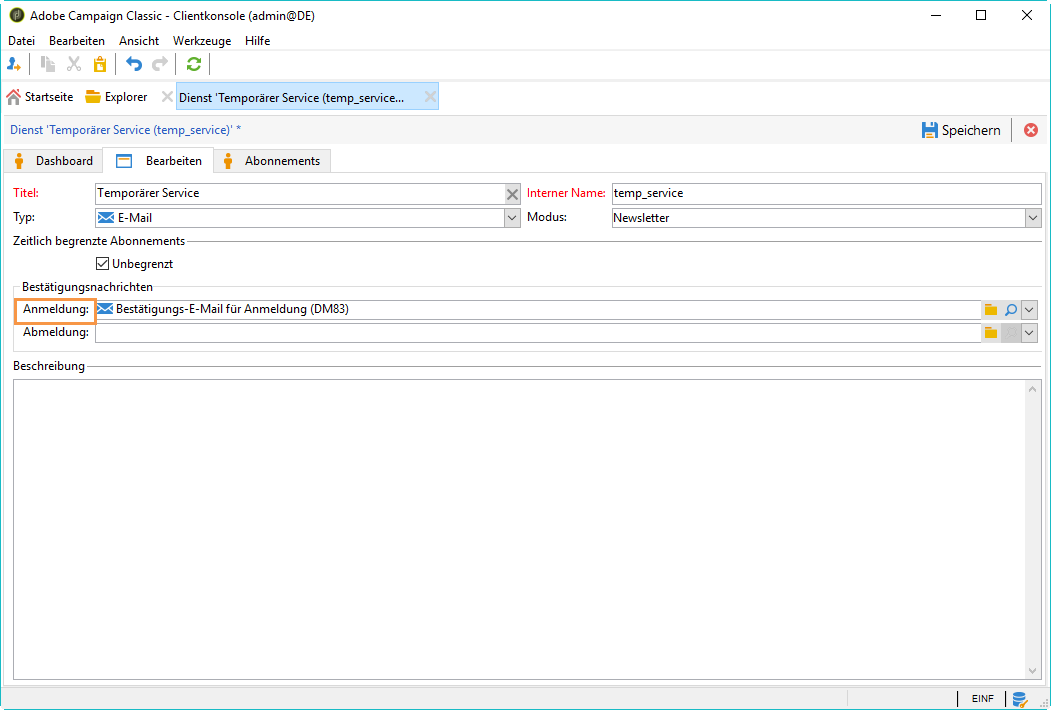Click the EINF status bar indicator

pyautogui.click(x=983, y=699)
